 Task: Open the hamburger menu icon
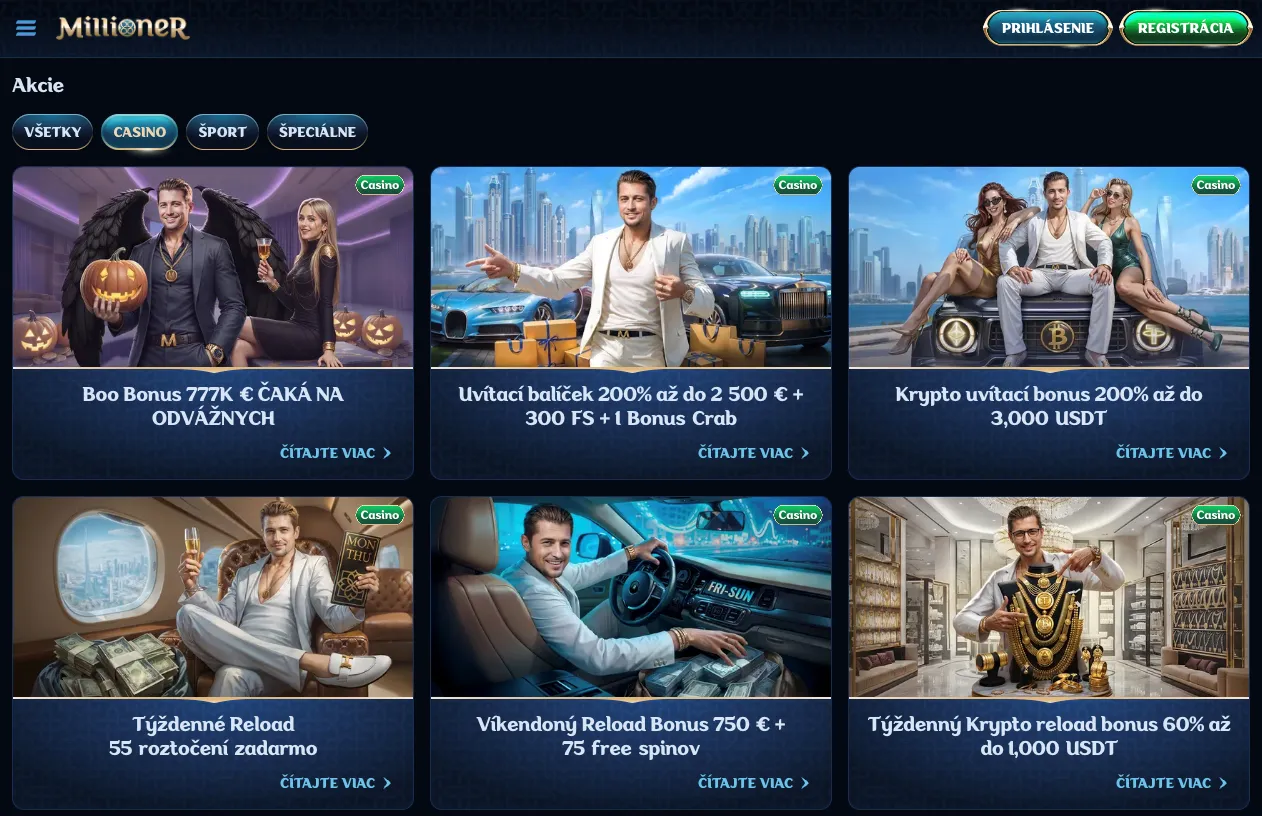tap(26, 28)
